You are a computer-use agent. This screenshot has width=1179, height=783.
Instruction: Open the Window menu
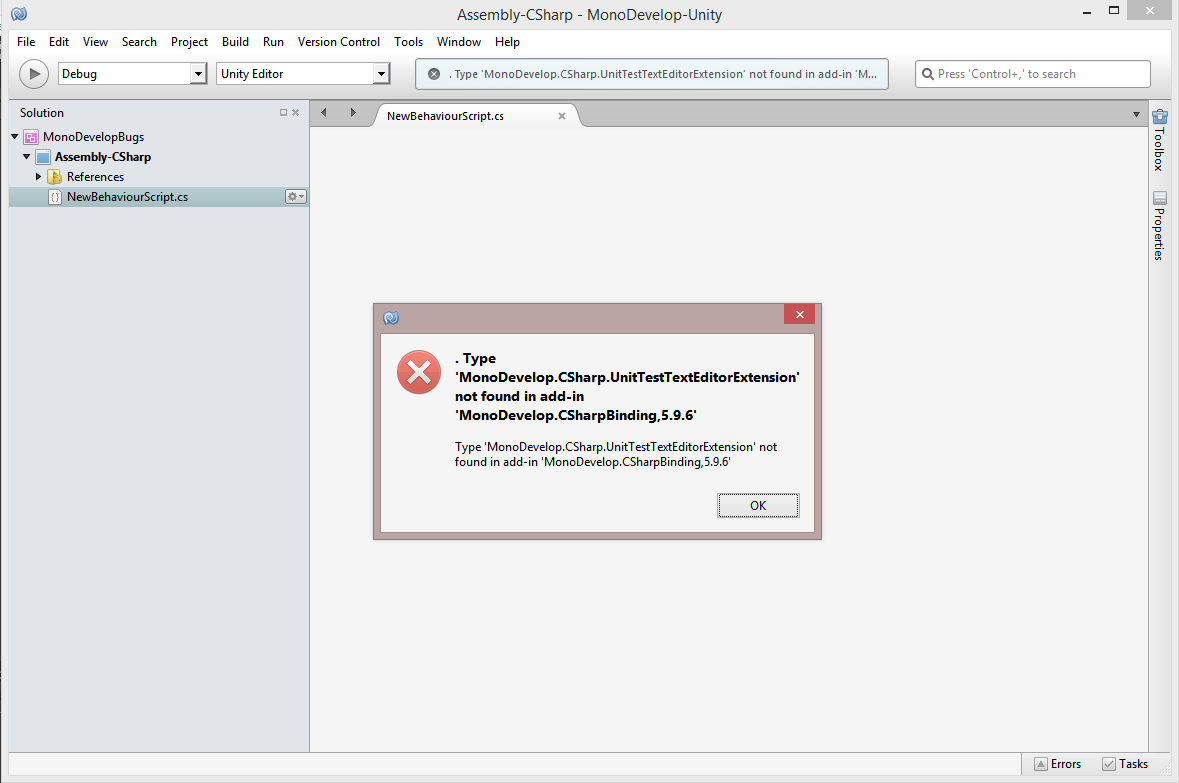(459, 42)
